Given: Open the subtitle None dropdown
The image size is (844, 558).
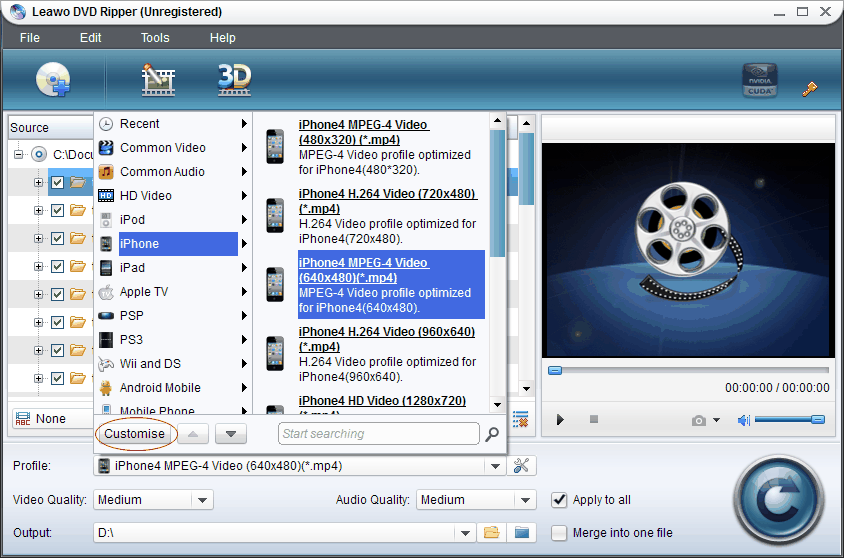Looking at the screenshot, I should pos(52,419).
